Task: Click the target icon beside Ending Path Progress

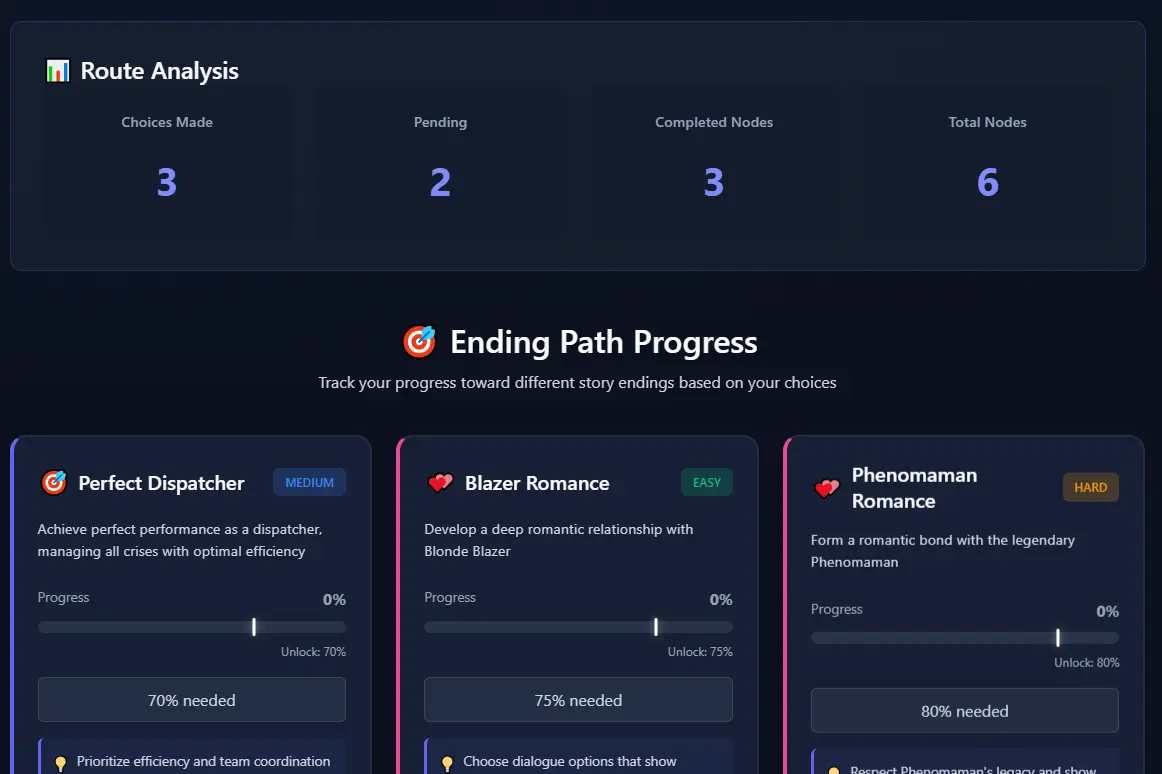Action: click(x=419, y=342)
